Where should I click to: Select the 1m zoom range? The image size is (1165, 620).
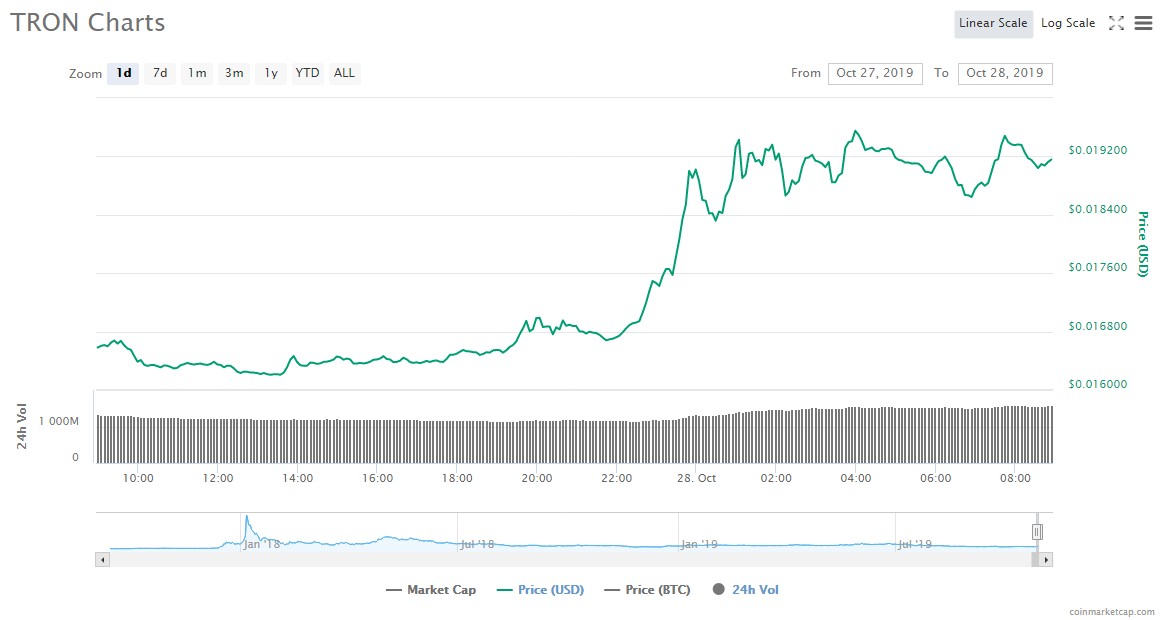click(197, 73)
